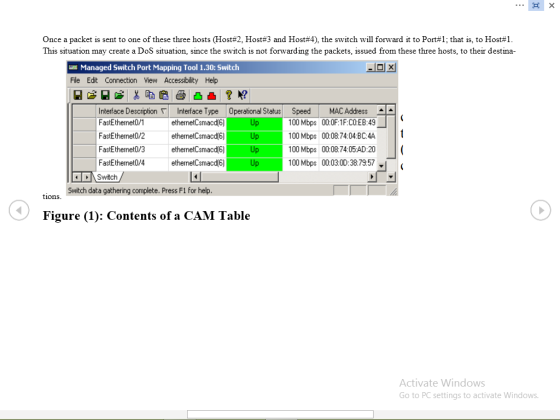This screenshot has height=420, width=560.
Task: Go to the next image arrow
Action: (x=541, y=210)
